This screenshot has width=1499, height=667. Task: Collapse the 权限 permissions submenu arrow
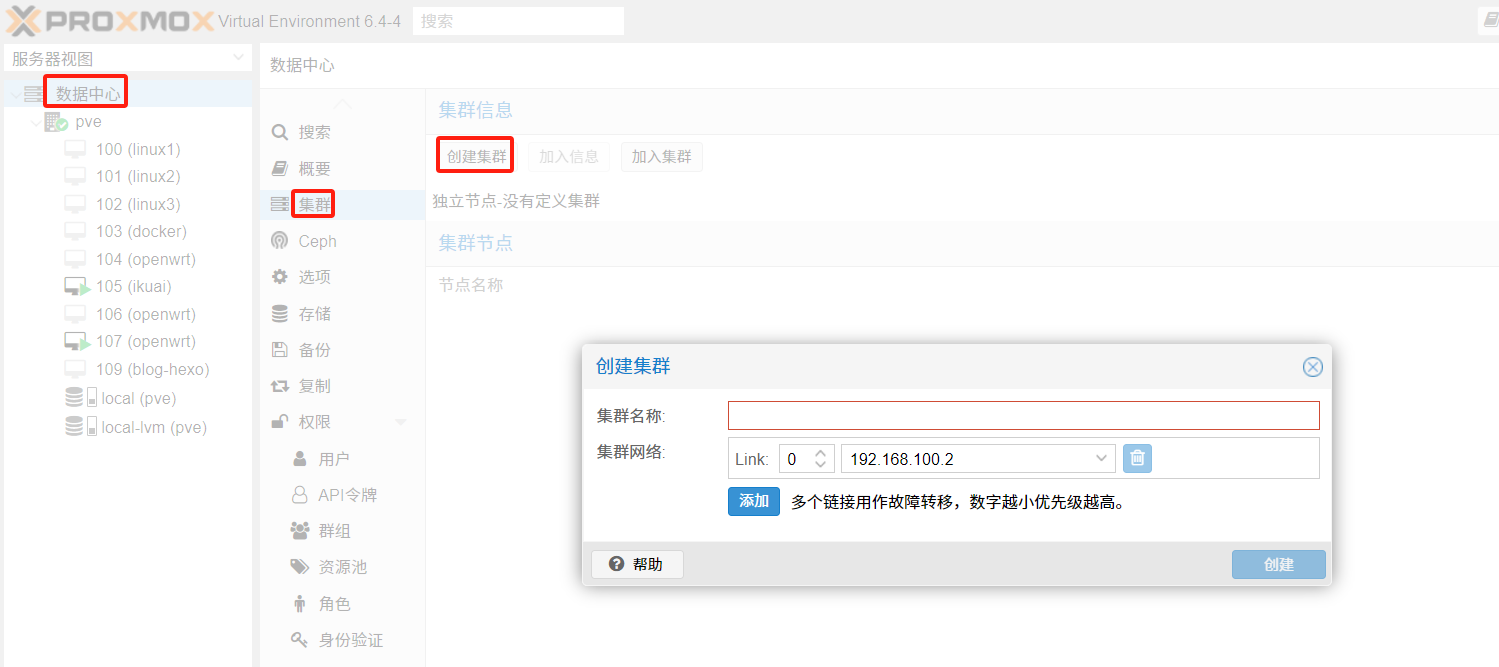coord(401,422)
